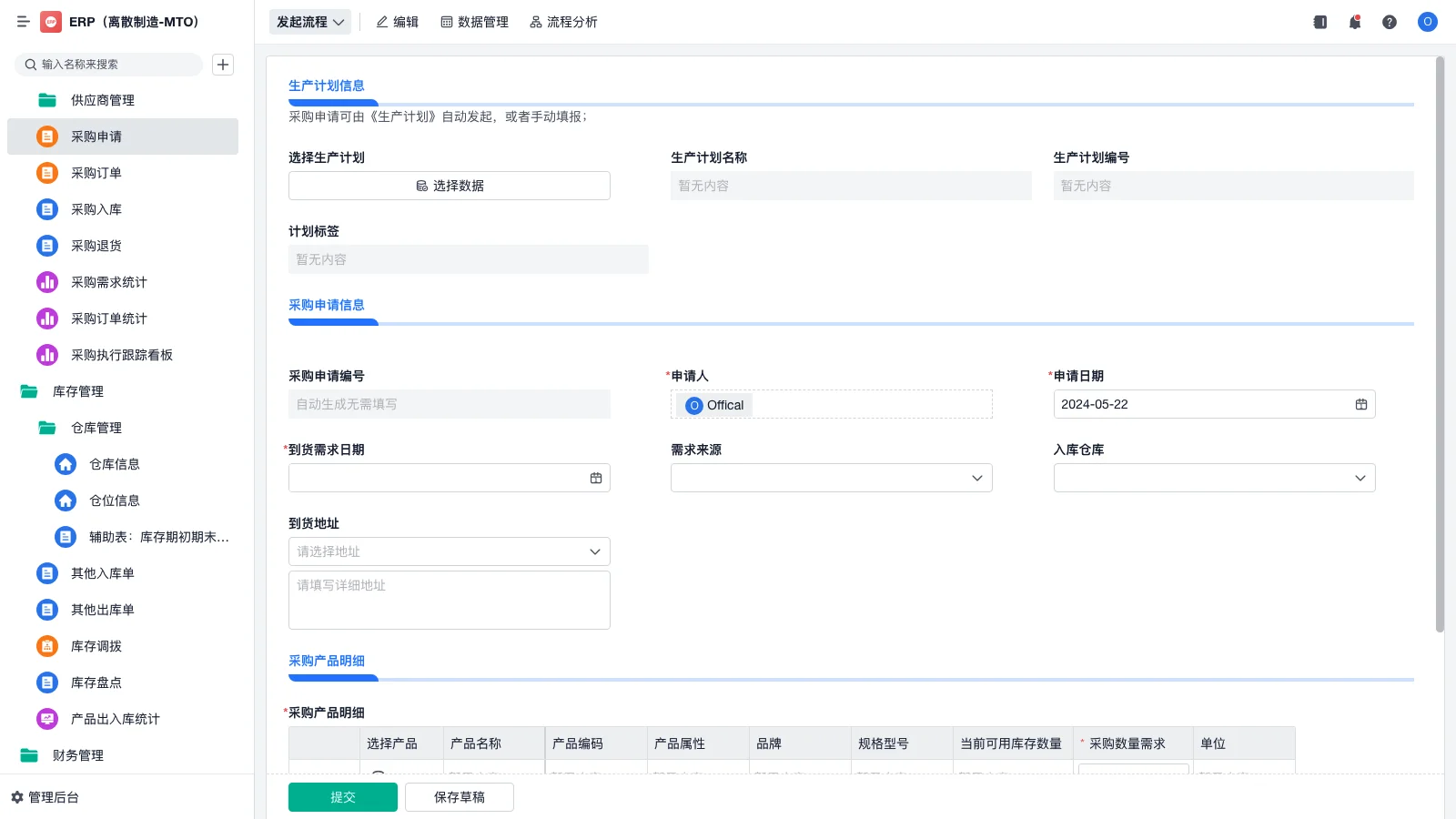The image size is (1456, 819).
Task: Click the plus icon next to search box
Action: click(x=223, y=64)
